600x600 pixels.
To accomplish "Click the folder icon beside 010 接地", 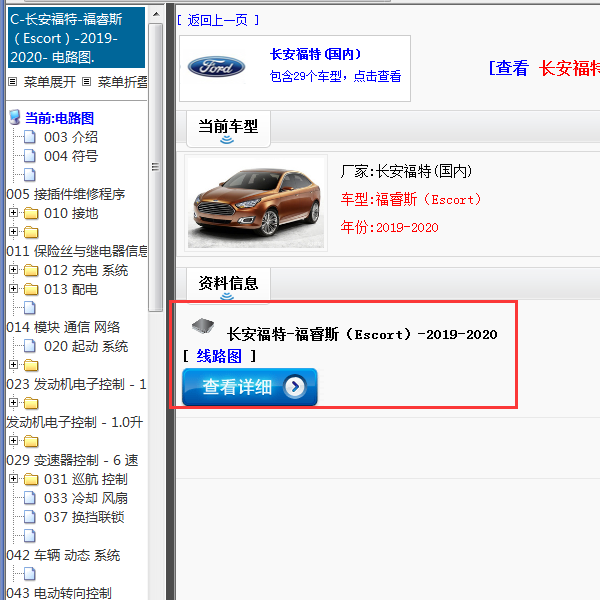I will [x=31, y=213].
